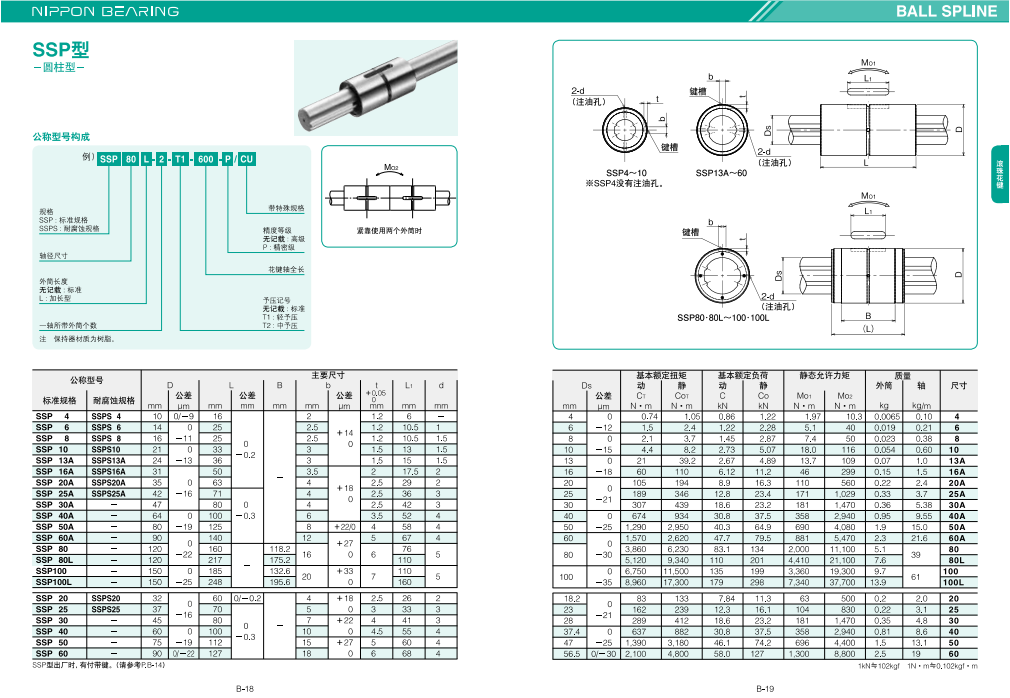Image resolution: width=1010 pixels, height=698 pixels.
Task: Click the SSPS25 cell in lower table
Action: 106,609
